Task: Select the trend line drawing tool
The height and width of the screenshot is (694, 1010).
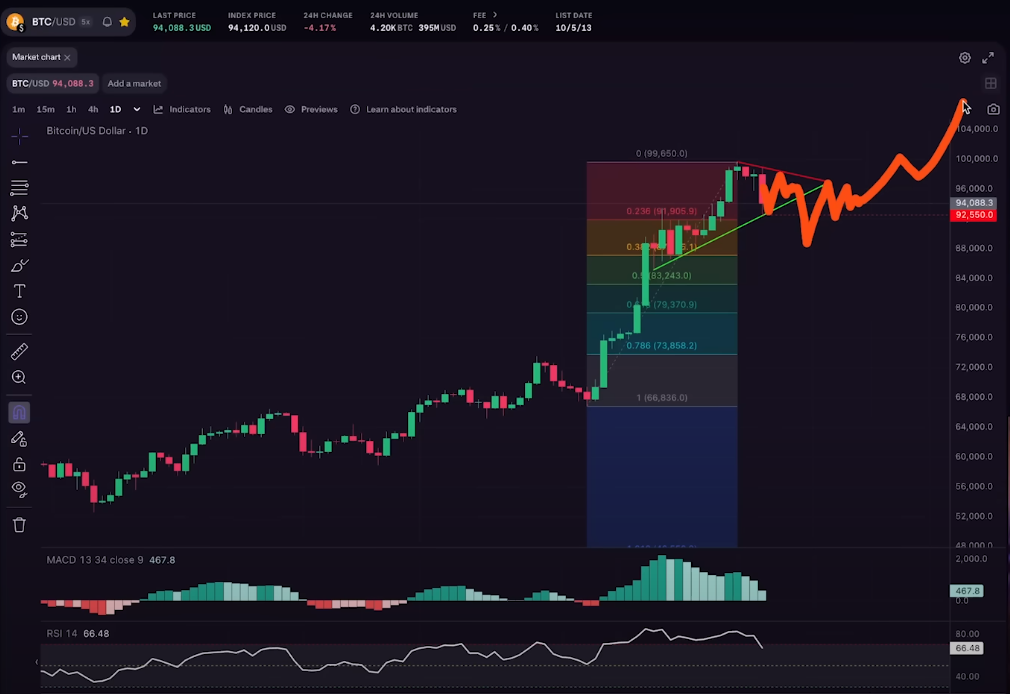Action: (19, 162)
